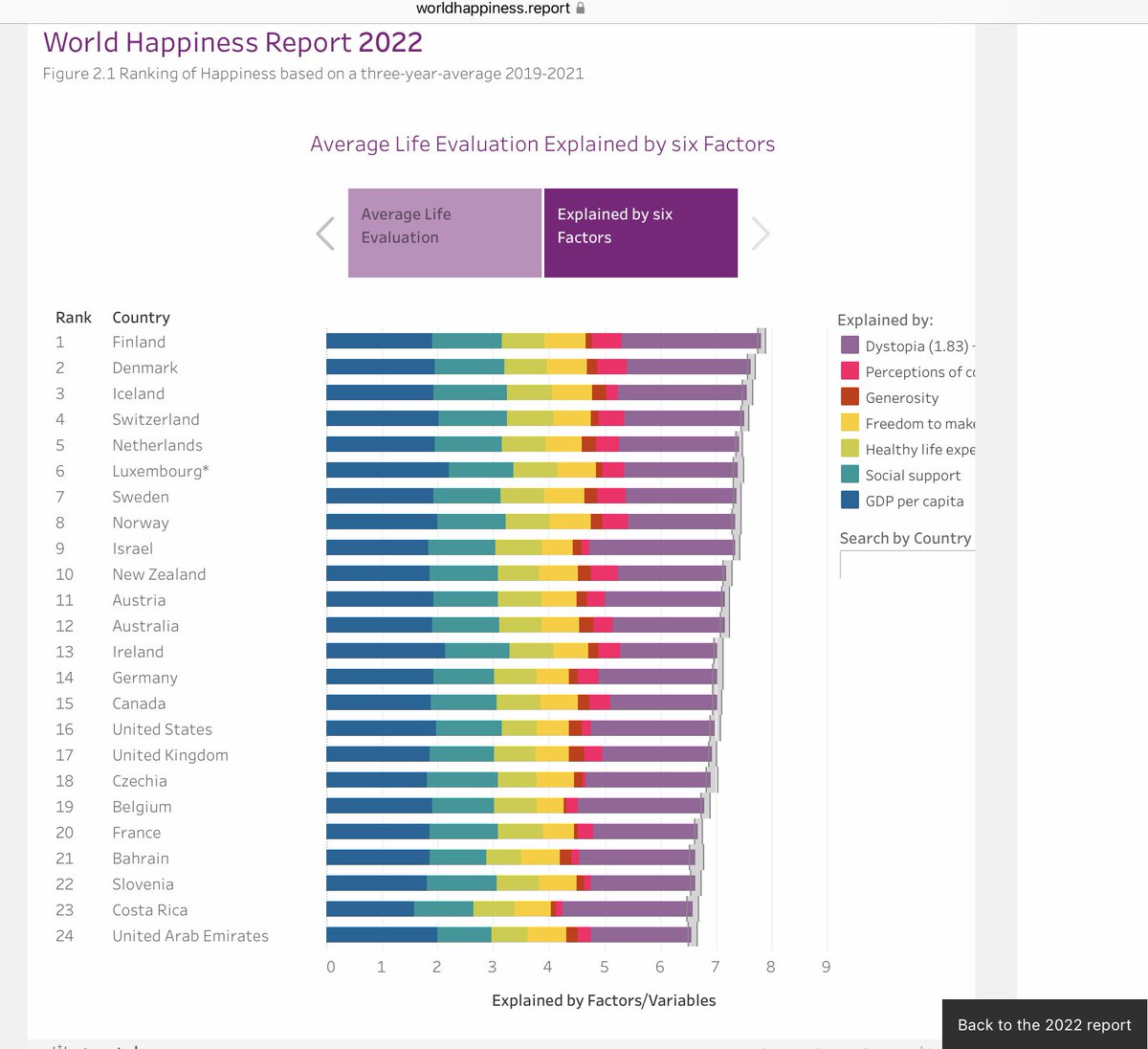The width and height of the screenshot is (1148, 1049).
Task: Select France in the country list
Action: [x=137, y=833]
